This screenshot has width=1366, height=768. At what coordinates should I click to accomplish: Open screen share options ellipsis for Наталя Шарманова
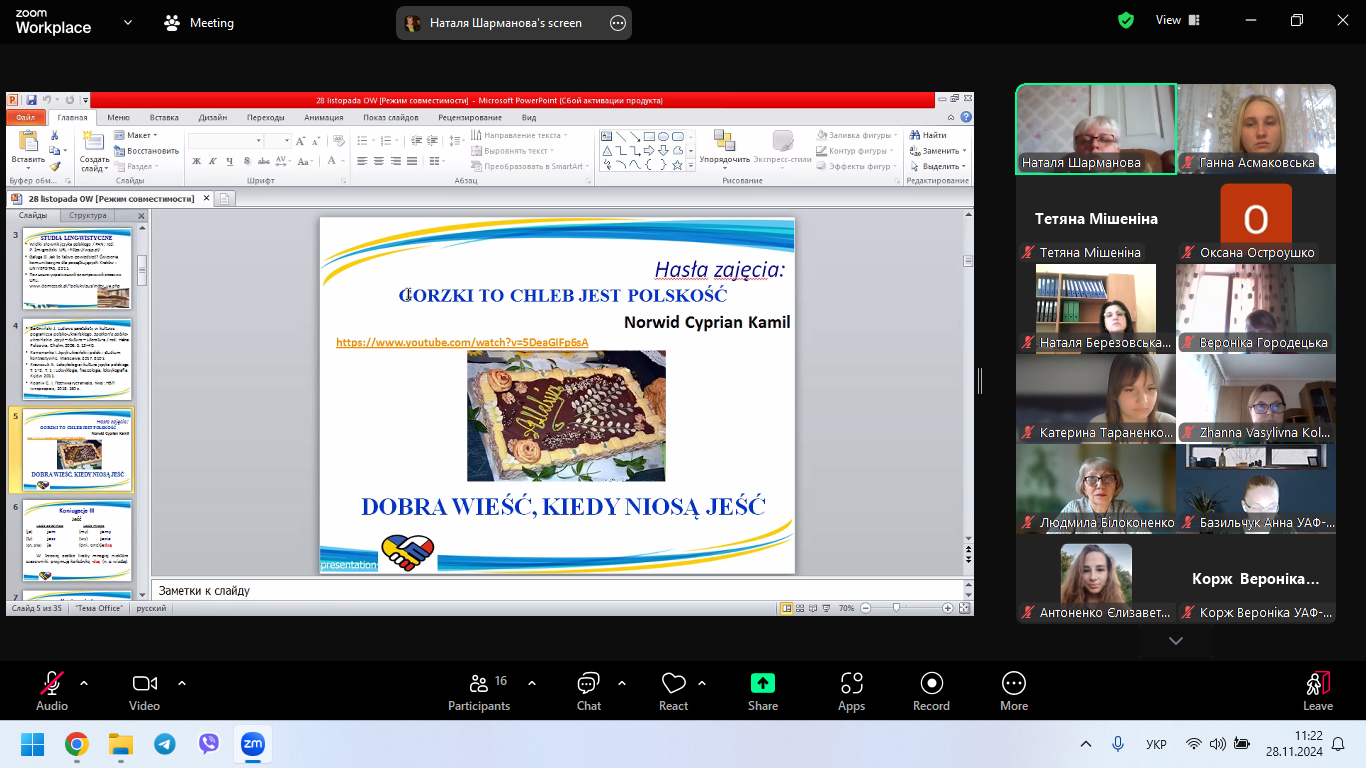[x=618, y=23]
